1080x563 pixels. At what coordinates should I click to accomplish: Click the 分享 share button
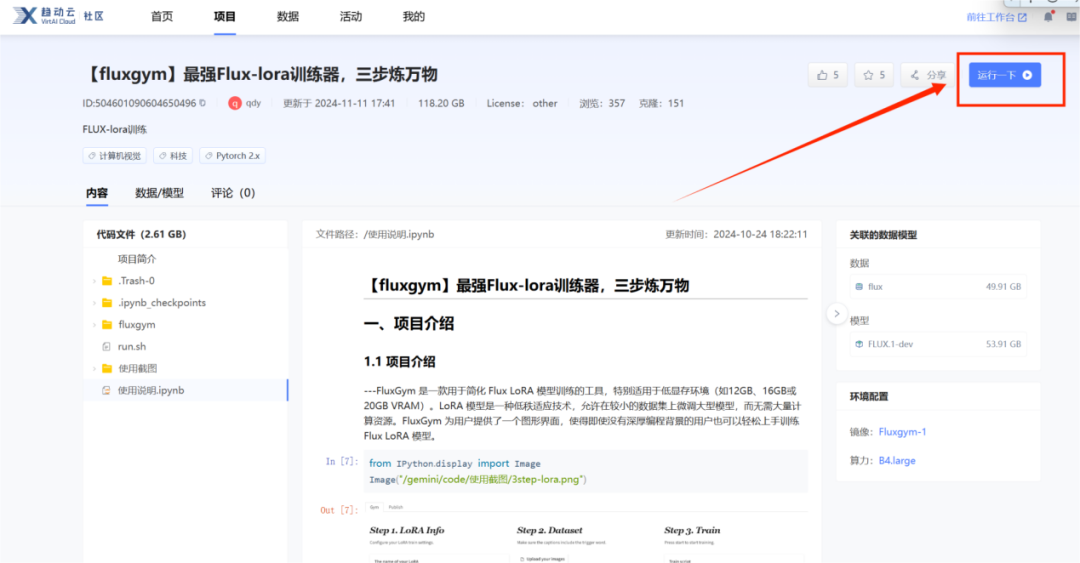pos(927,75)
